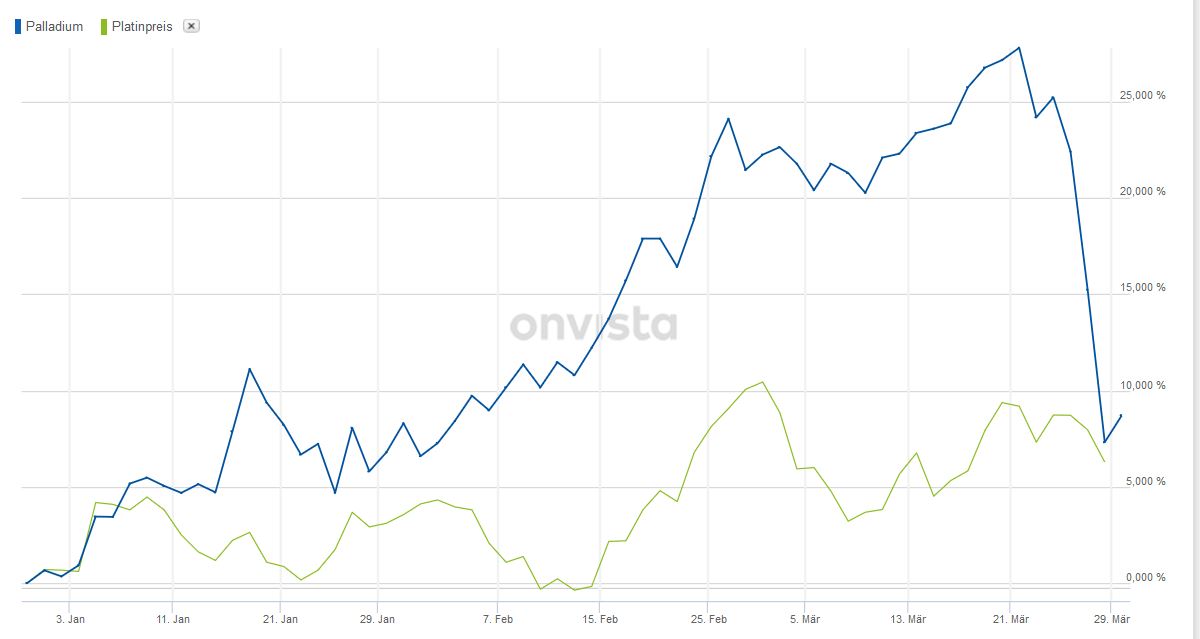Image resolution: width=1200 pixels, height=639 pixels.
Task: Select the Platinpreis legend label
Action: pyautogui.click(x=143, y=27)
